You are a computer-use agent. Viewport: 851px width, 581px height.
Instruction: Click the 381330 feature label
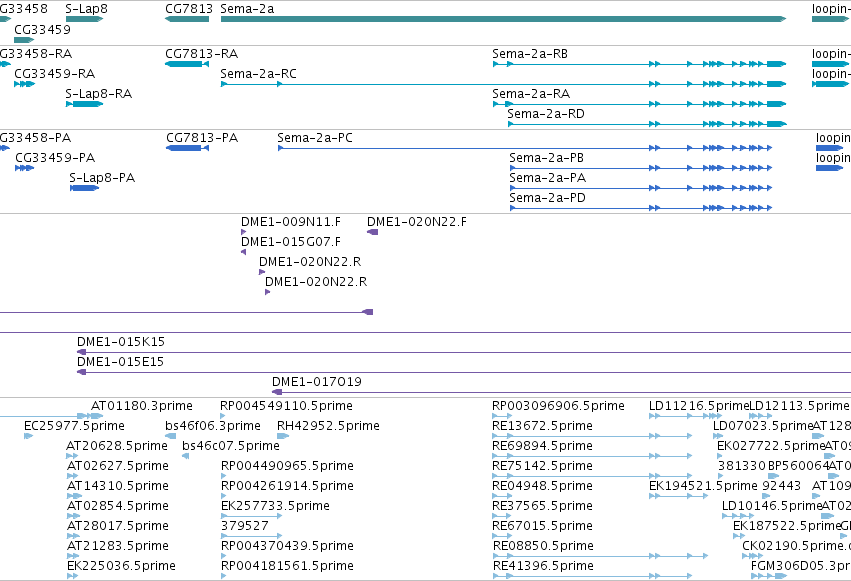click(x=741, y=466)
